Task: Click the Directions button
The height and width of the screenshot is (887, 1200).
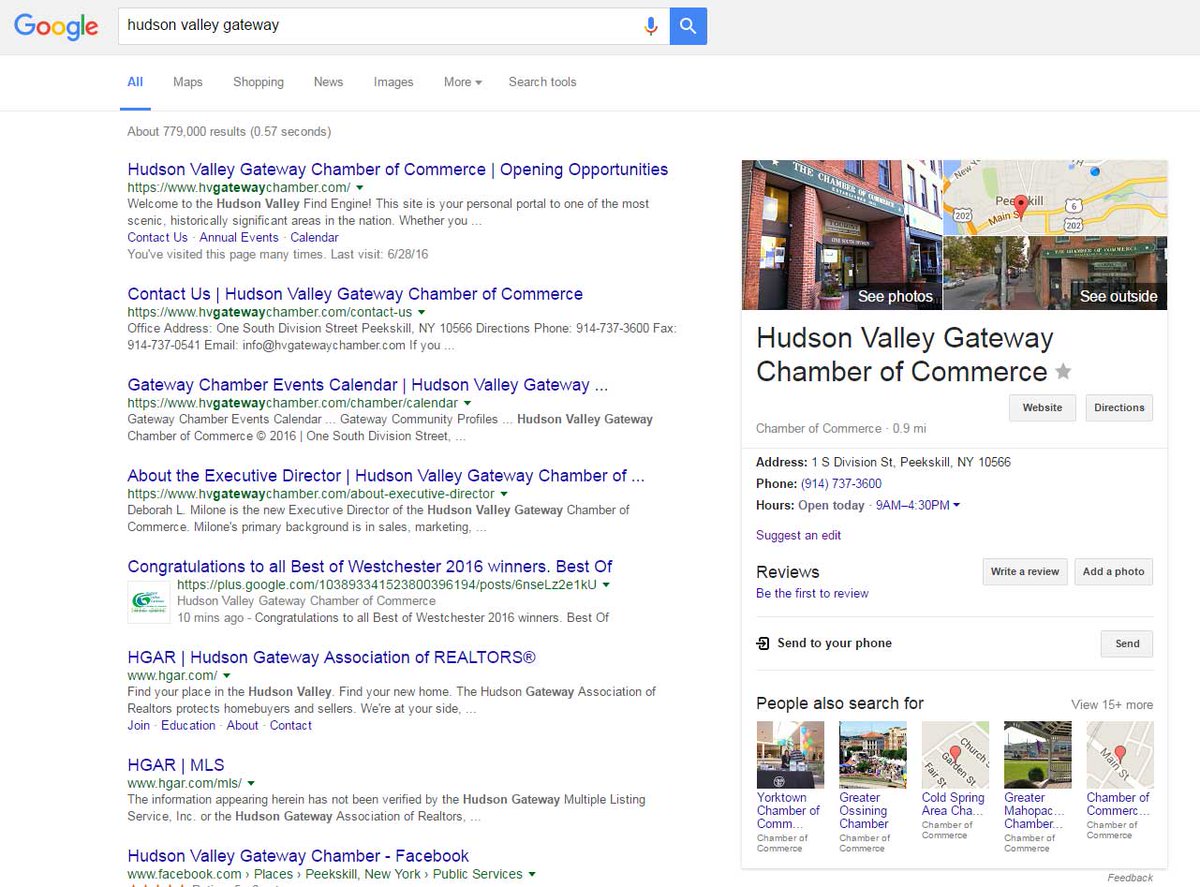Action: [1118, 407]
